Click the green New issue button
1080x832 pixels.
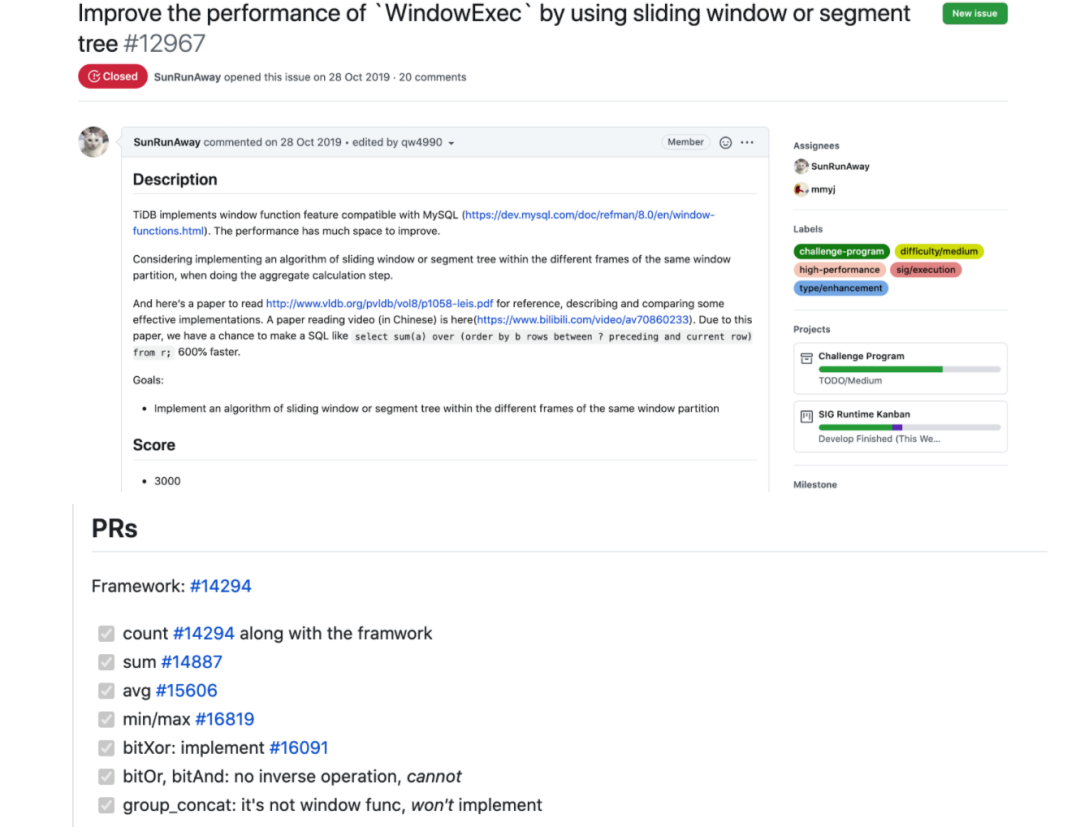974,14
